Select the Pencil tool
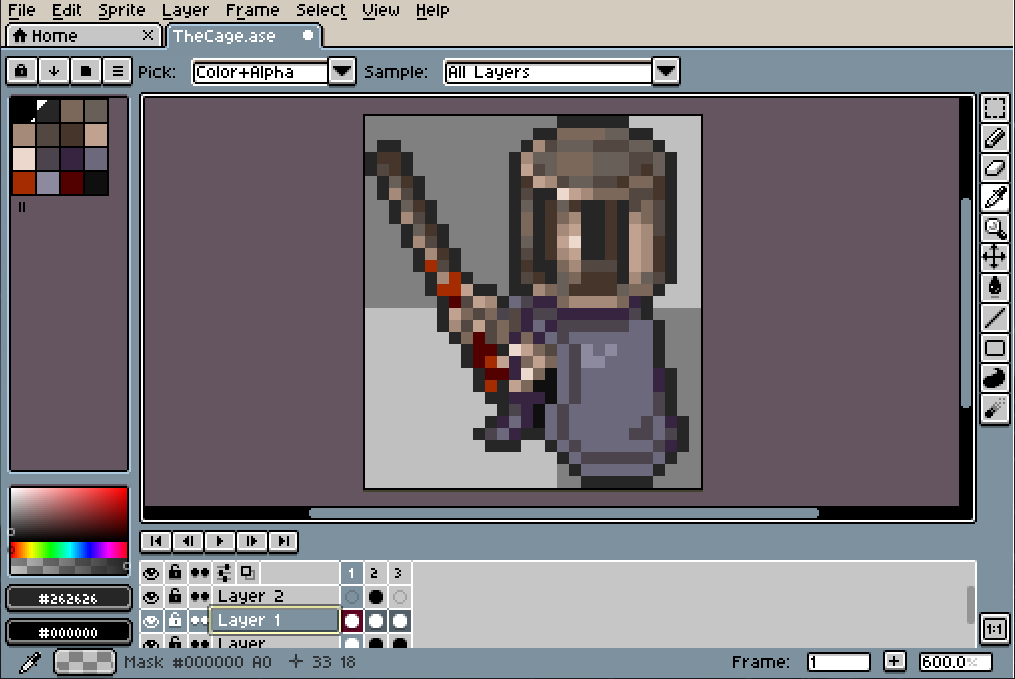 [994, 138]
